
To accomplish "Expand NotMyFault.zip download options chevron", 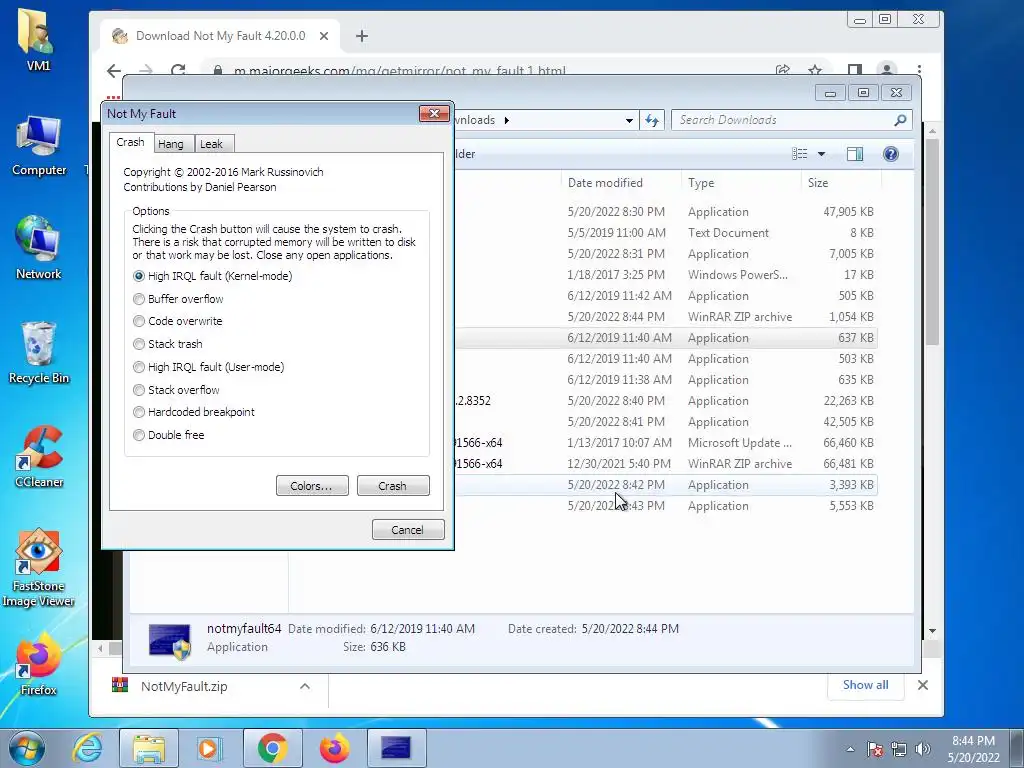I will click(x=304, y=686).
